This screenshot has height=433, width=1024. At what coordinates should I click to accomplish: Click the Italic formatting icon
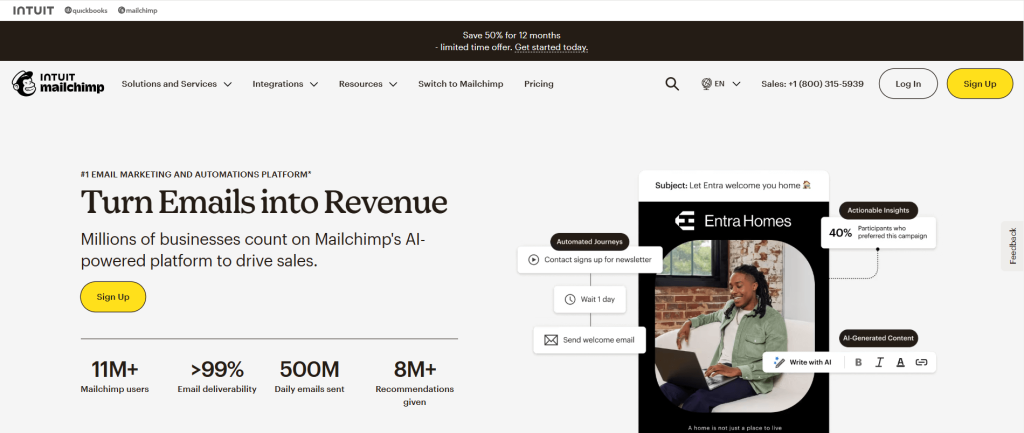pos(879,362)
